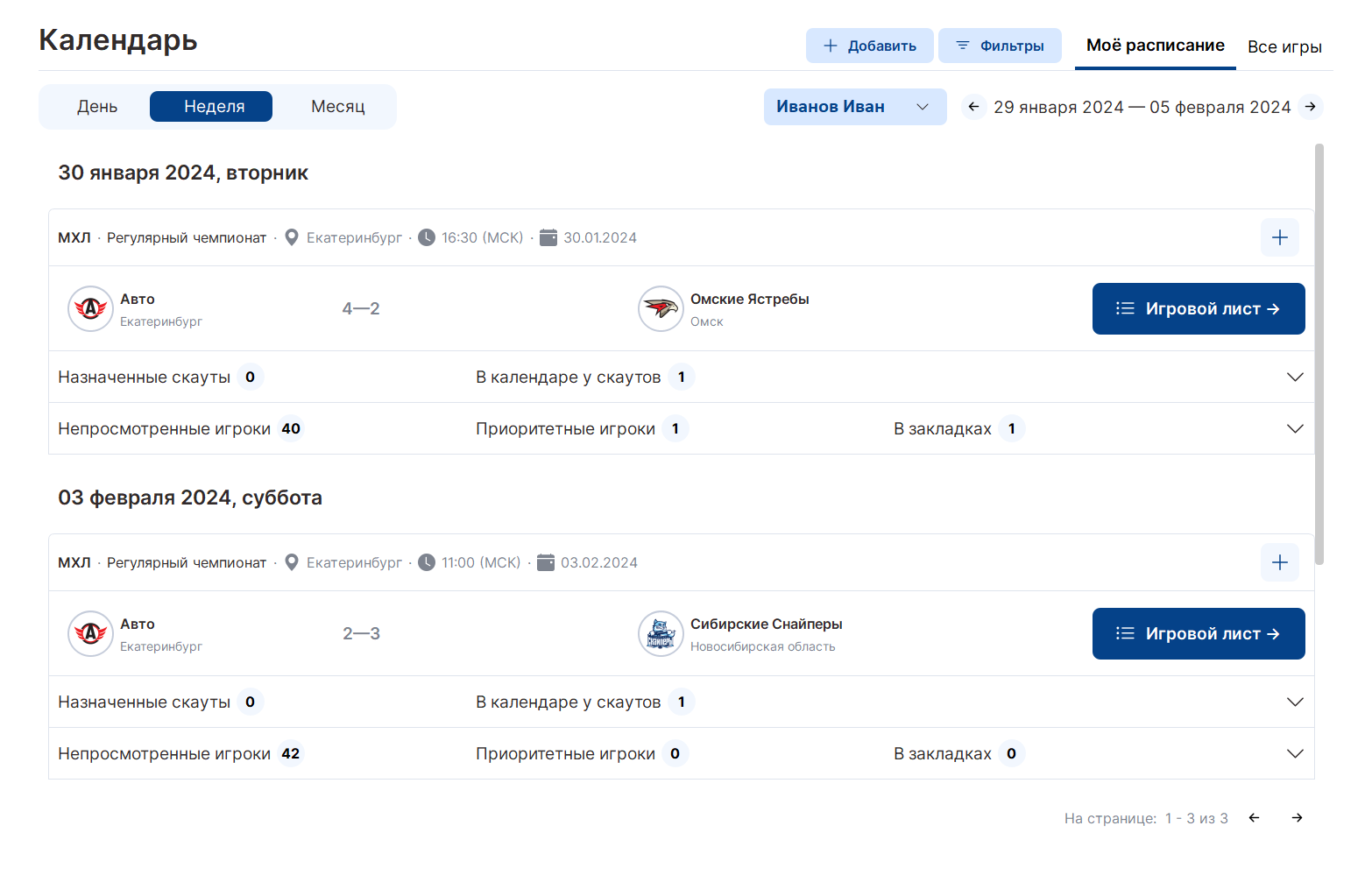Click the 11:00 (МСК) game time

pyautogui.click(x=481, y=562)
